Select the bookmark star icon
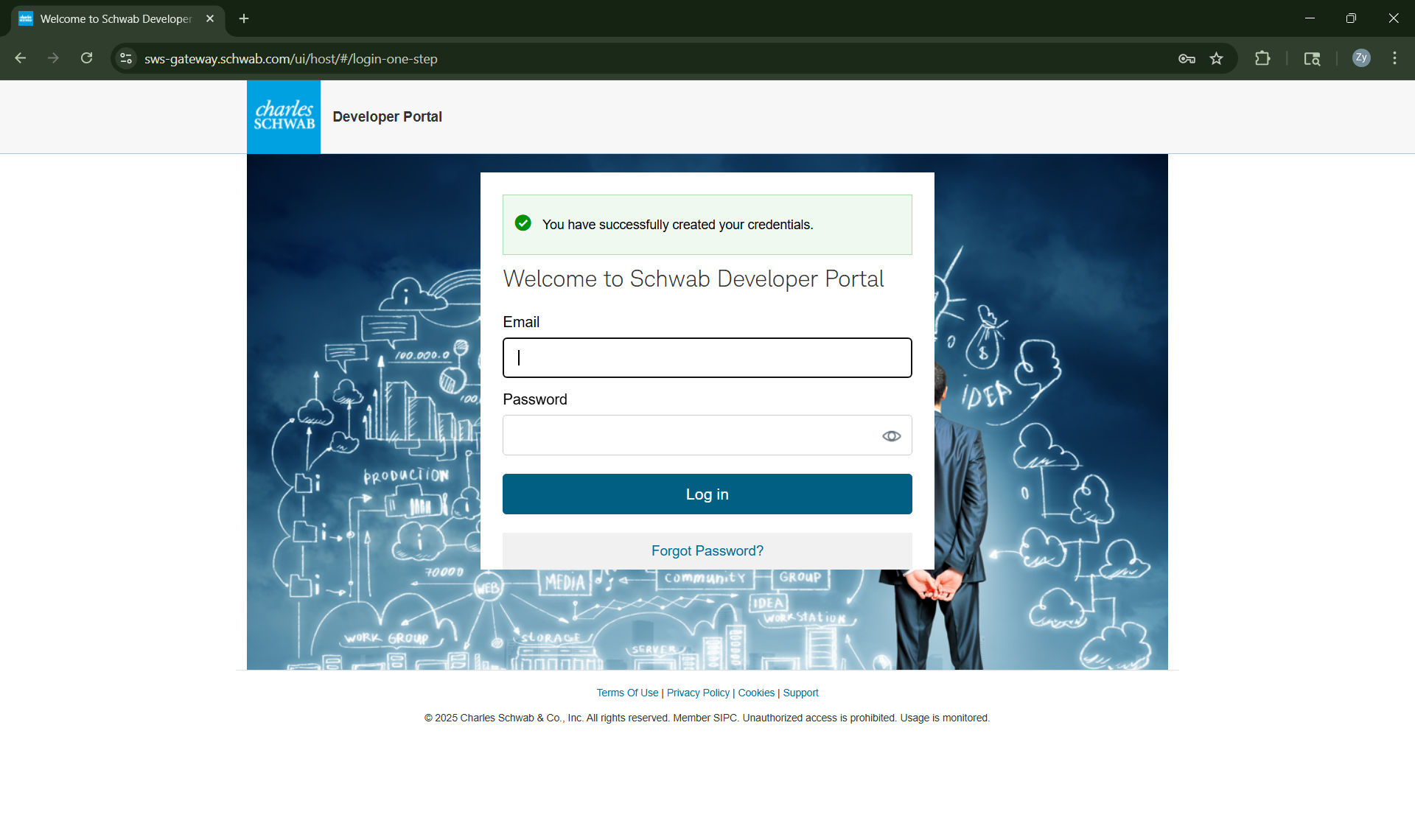Image resolution: width=1415 pixels, height=840 pixels. (x=1217, y=58)
